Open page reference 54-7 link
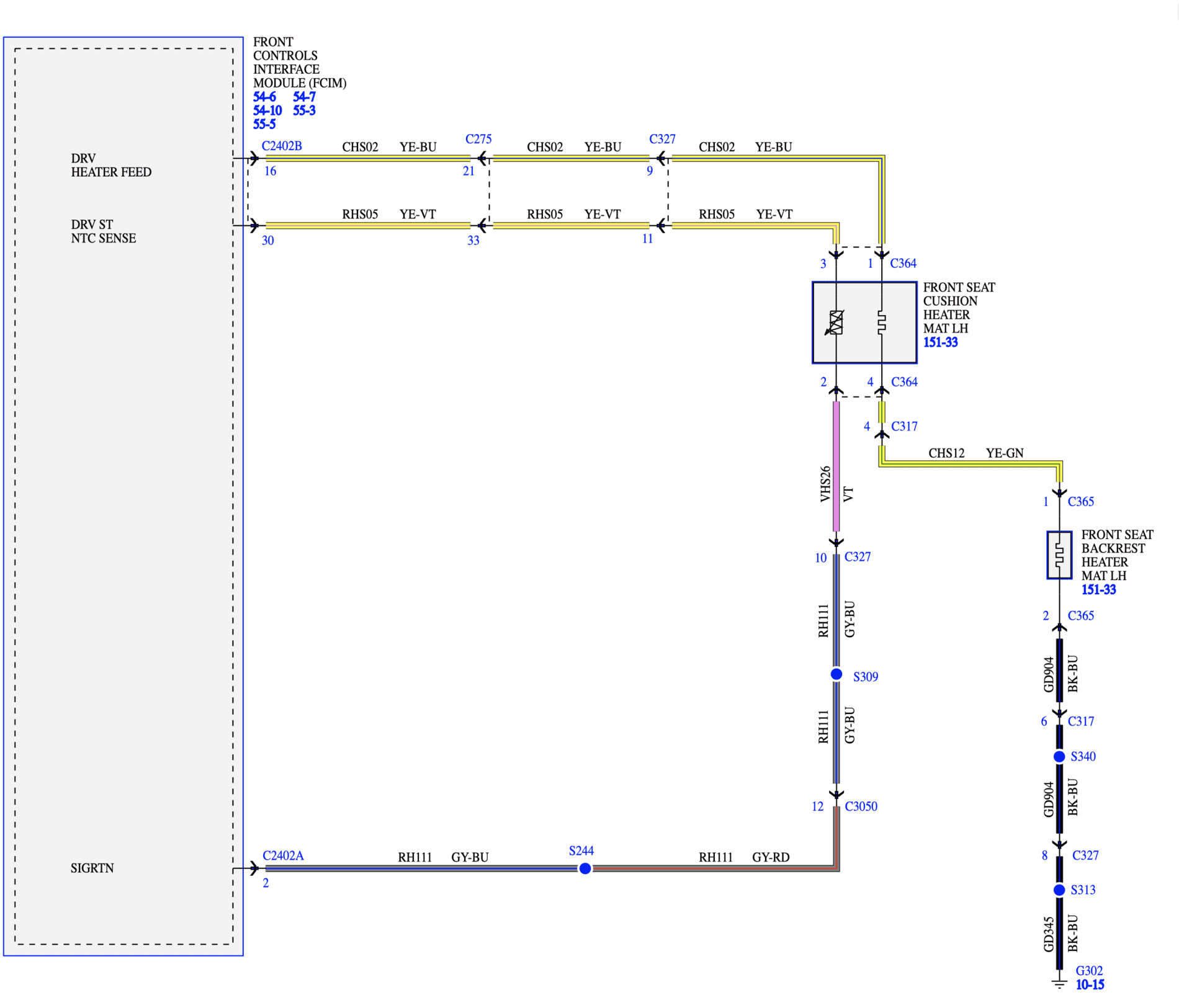The height and width of the screenshot is (1008, 1179). coord(304,97)
